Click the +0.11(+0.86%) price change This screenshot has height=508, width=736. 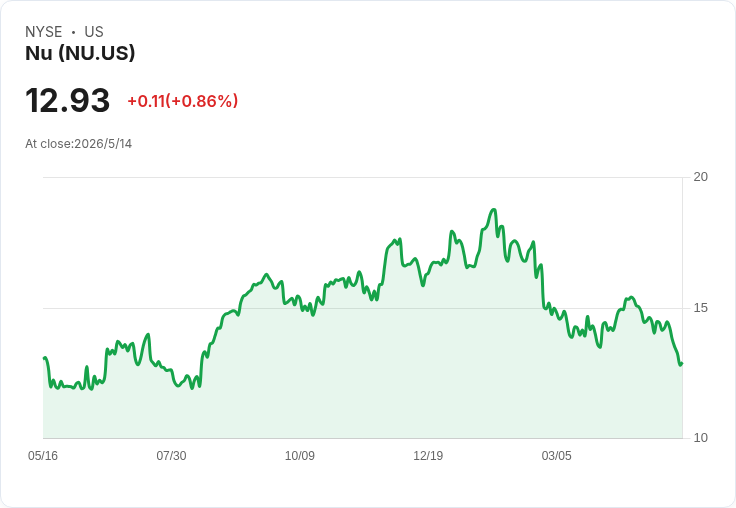coord(183,101)
